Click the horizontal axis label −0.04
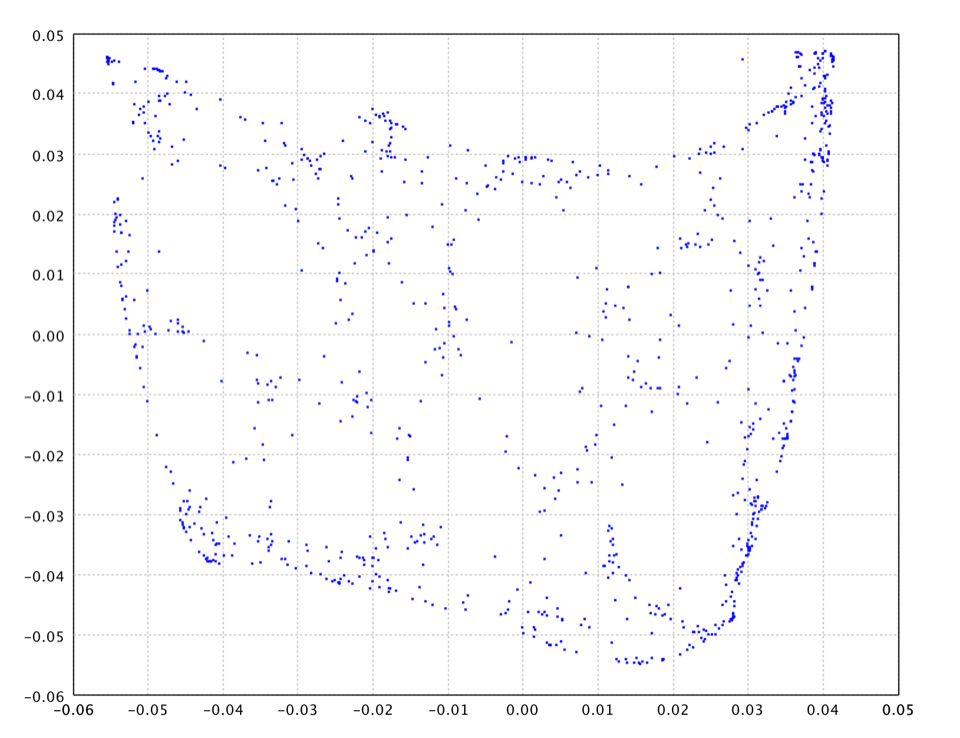Image resolution: width=960 pixels, height=738 pixels. point(223,710)
